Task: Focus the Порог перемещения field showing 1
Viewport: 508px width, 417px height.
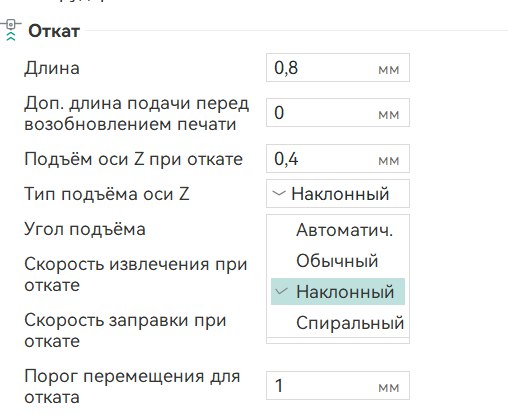Action: 338,386
